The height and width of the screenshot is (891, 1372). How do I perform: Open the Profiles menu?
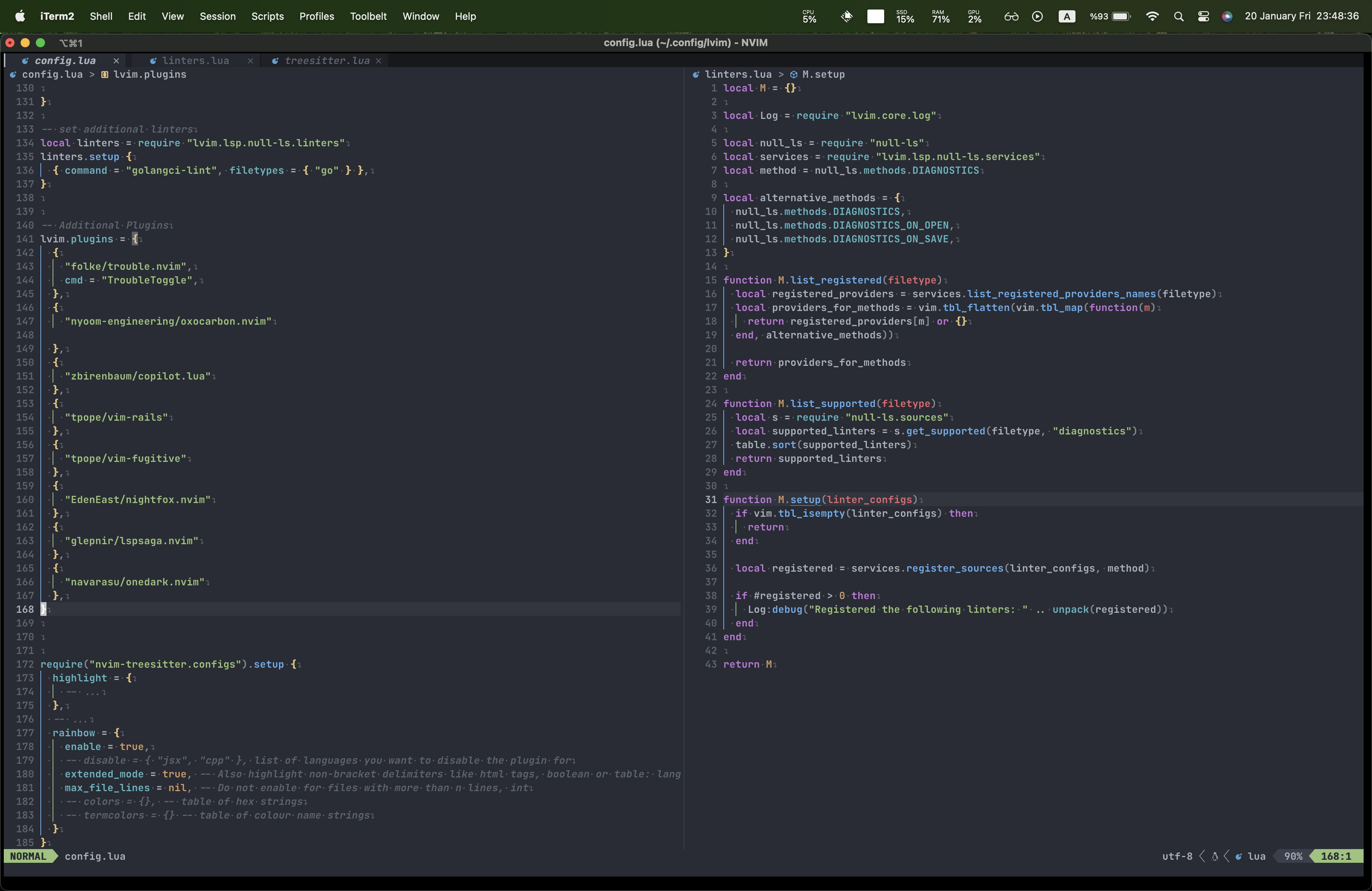316,16
